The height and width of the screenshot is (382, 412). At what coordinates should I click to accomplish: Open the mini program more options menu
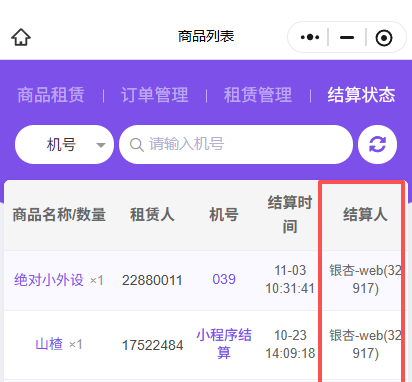[x=310, y=37]
